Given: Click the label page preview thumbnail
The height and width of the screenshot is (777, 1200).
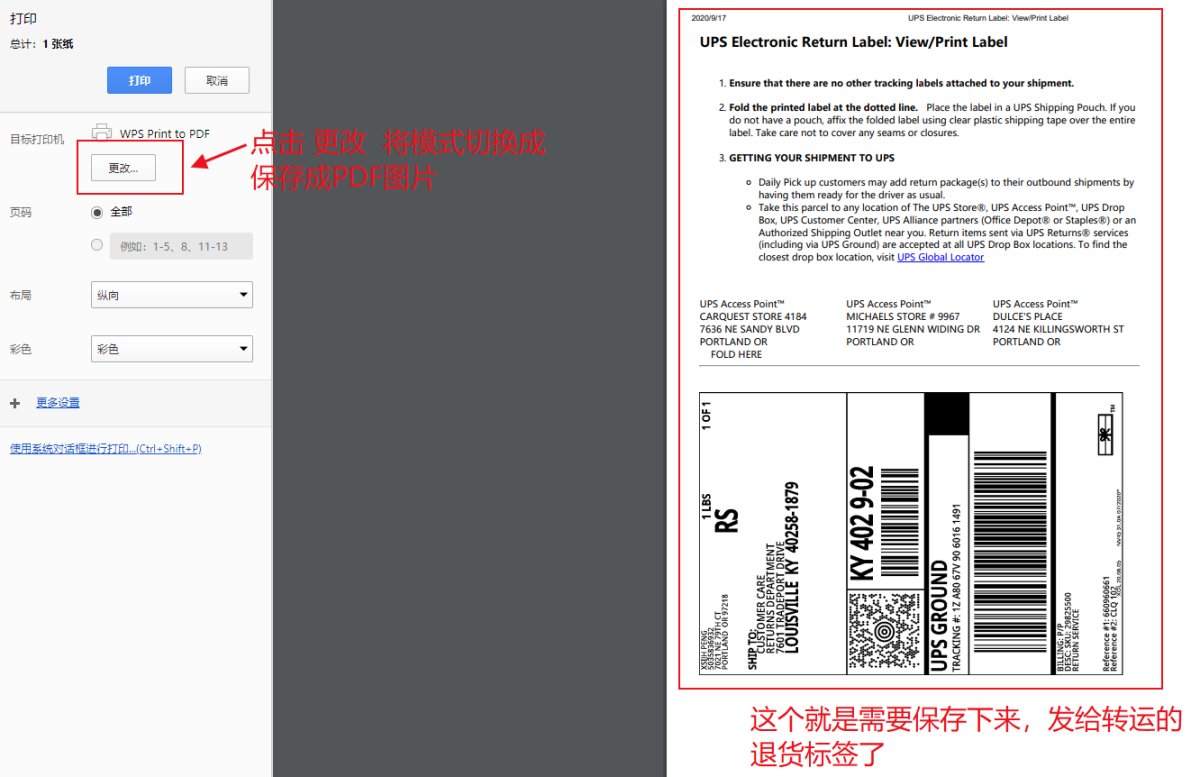Looking at the screenshot, I should click(x=921, y=350).
